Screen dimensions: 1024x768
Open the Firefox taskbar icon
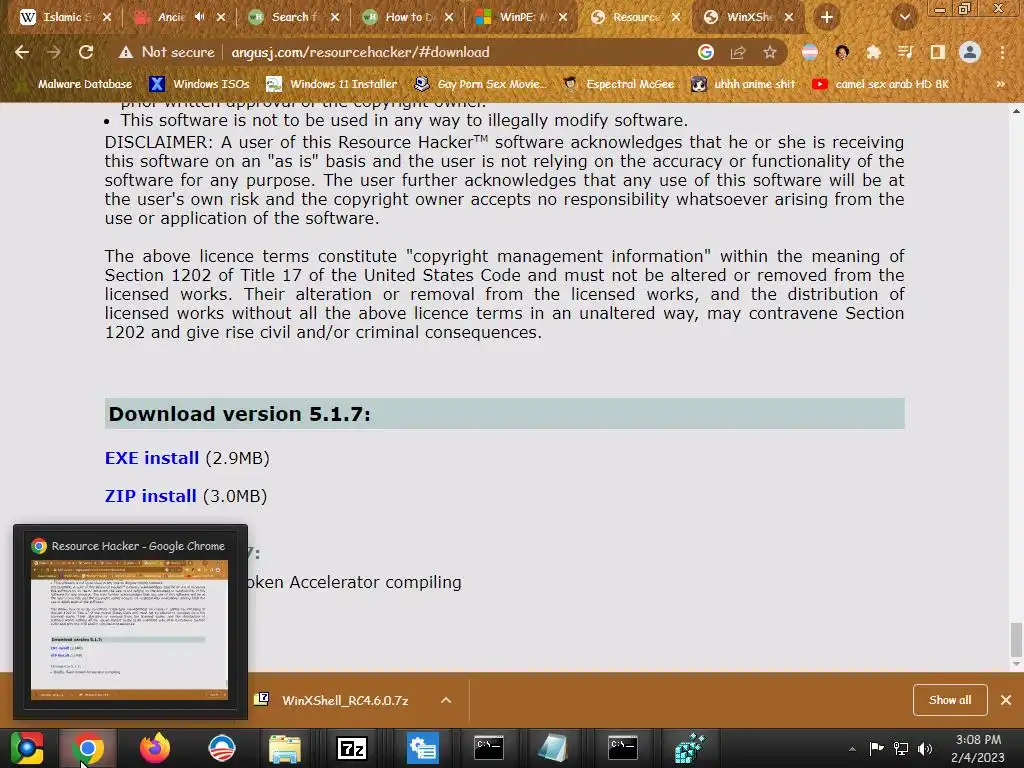point(155,748)
